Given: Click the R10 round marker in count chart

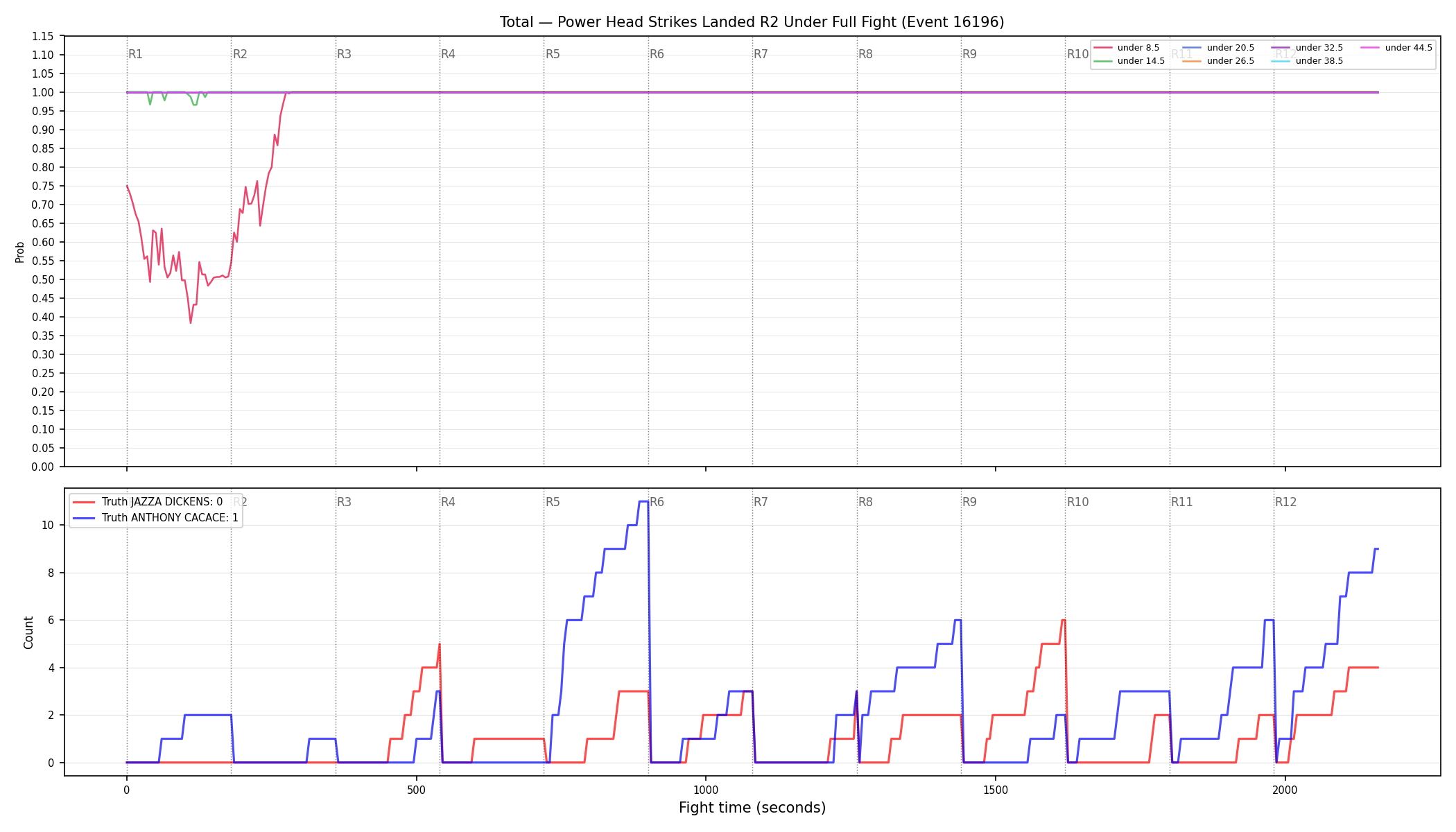Looking at the screenshot, I should [x=1077, y=502].
